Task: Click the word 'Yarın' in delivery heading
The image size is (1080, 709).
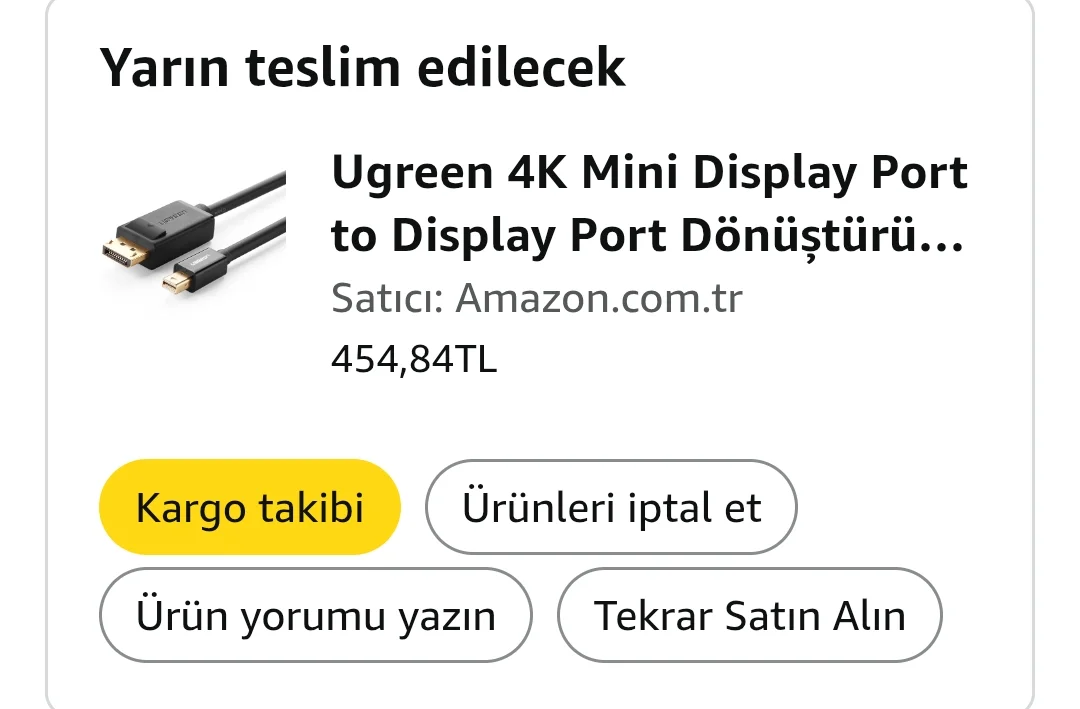Action: pyautogui.click(x=164, y=67)
